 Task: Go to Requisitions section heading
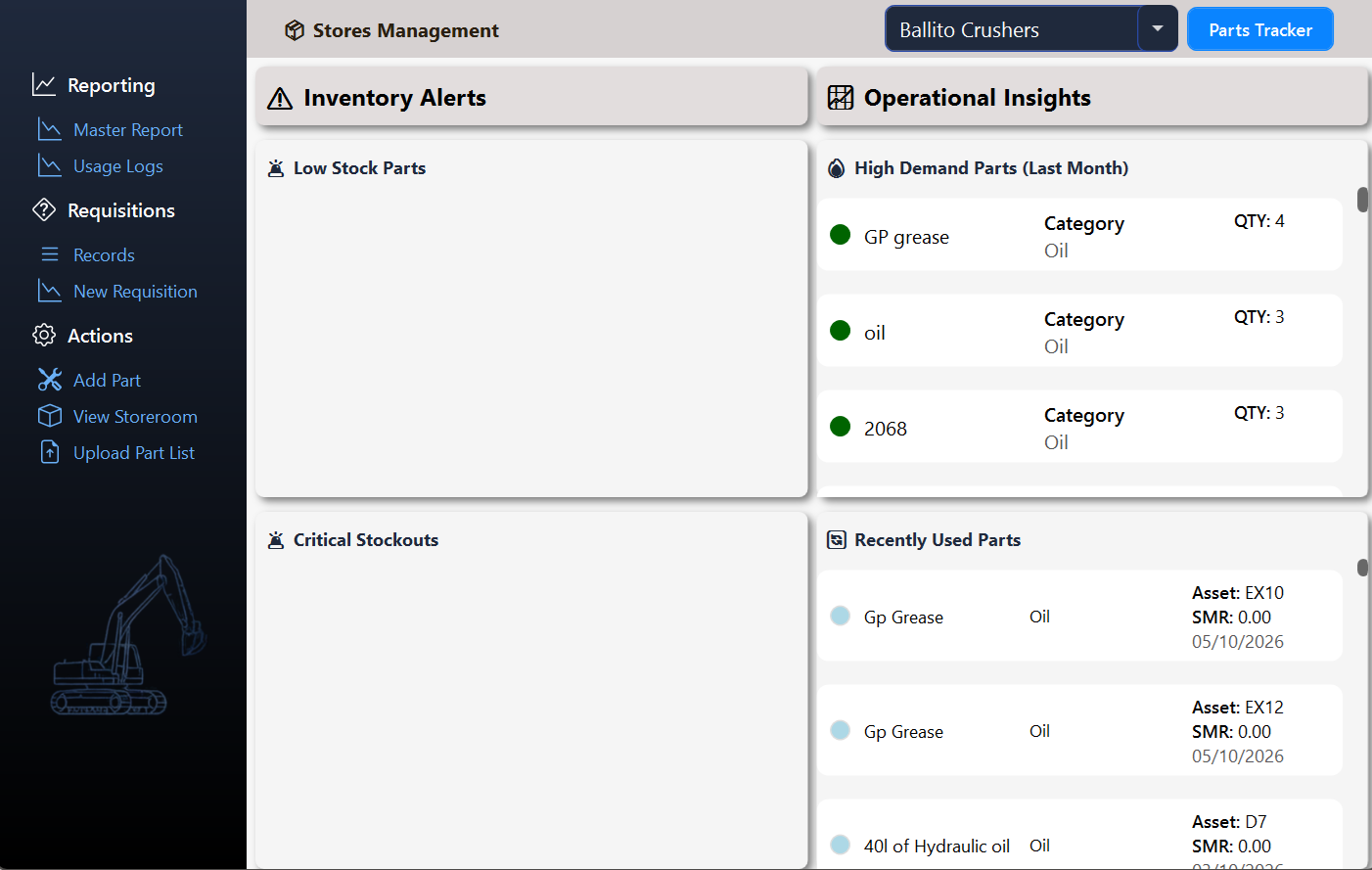(121, 210)
